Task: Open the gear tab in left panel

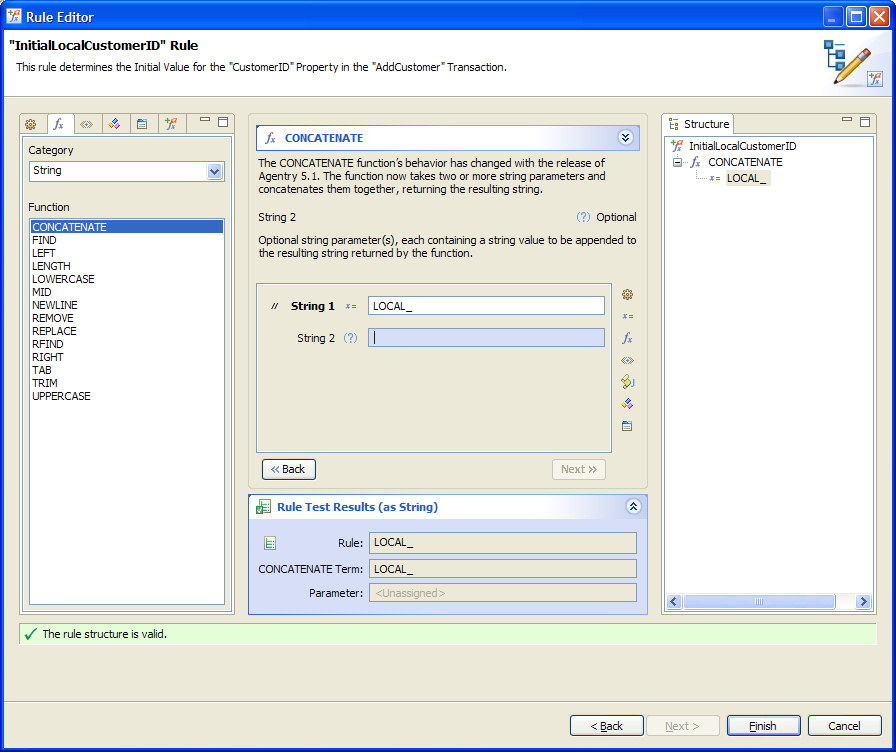Action: tap(30, 124)
